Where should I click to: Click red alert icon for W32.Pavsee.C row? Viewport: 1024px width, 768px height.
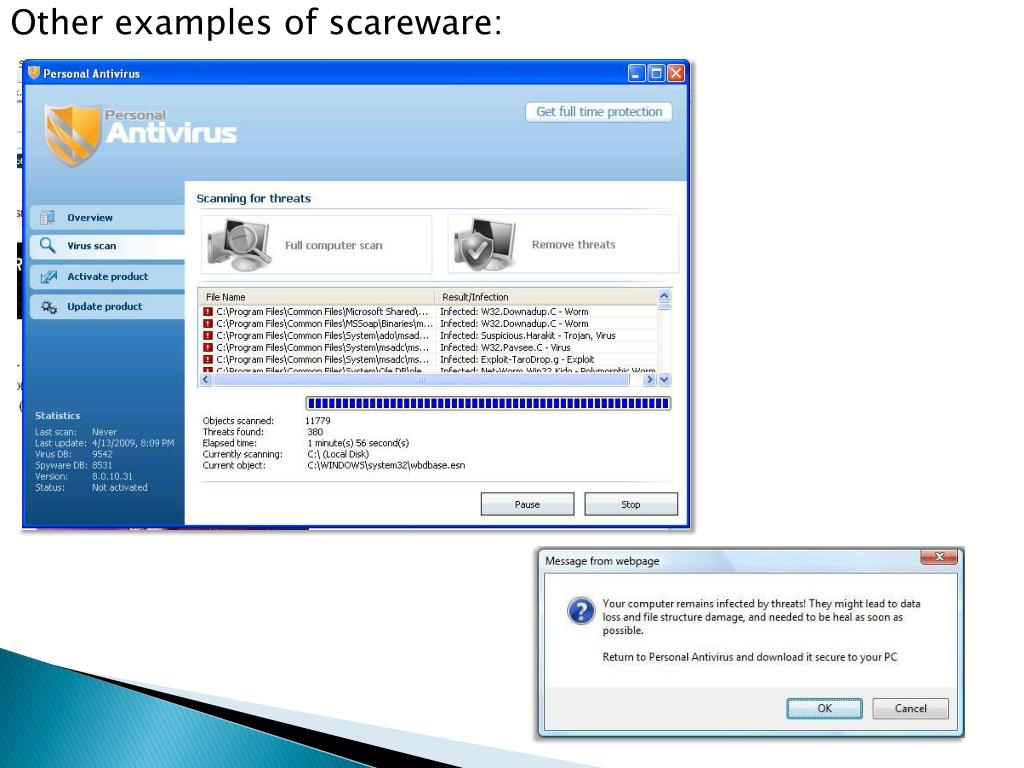[208, 347]
